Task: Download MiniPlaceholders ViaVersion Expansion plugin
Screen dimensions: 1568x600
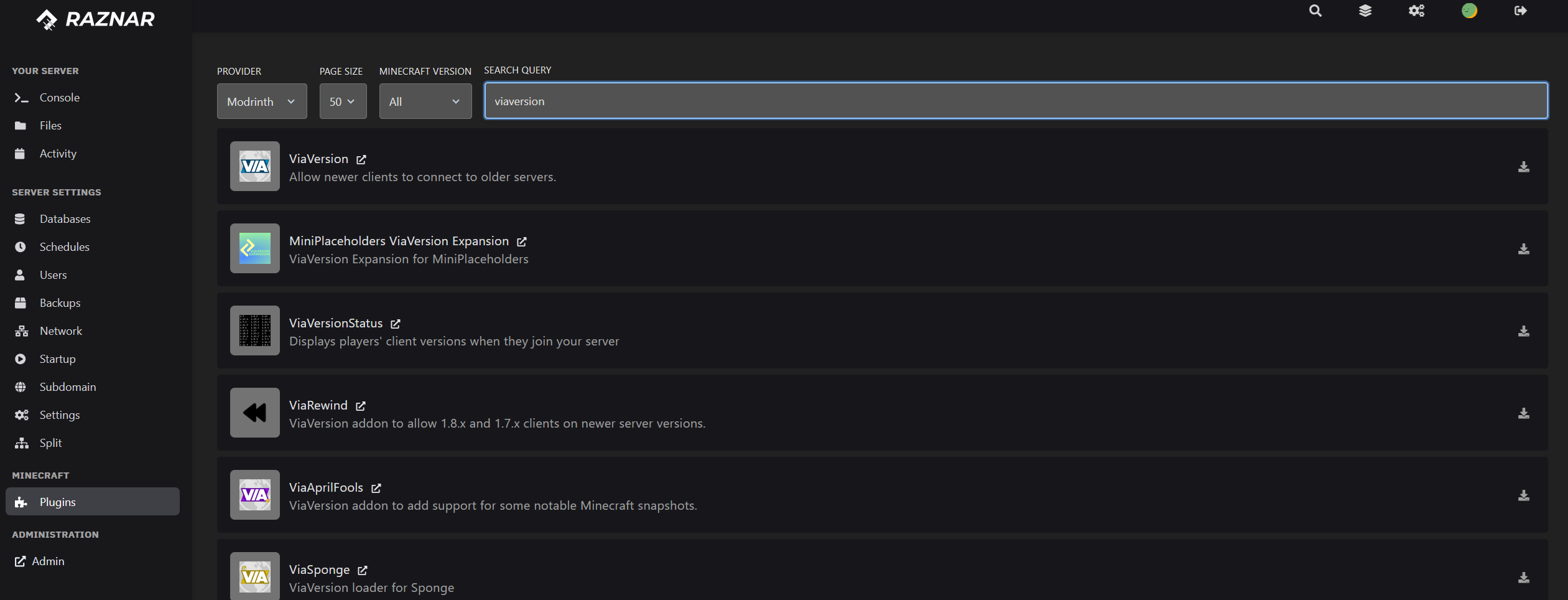Action: point(1524,249)
